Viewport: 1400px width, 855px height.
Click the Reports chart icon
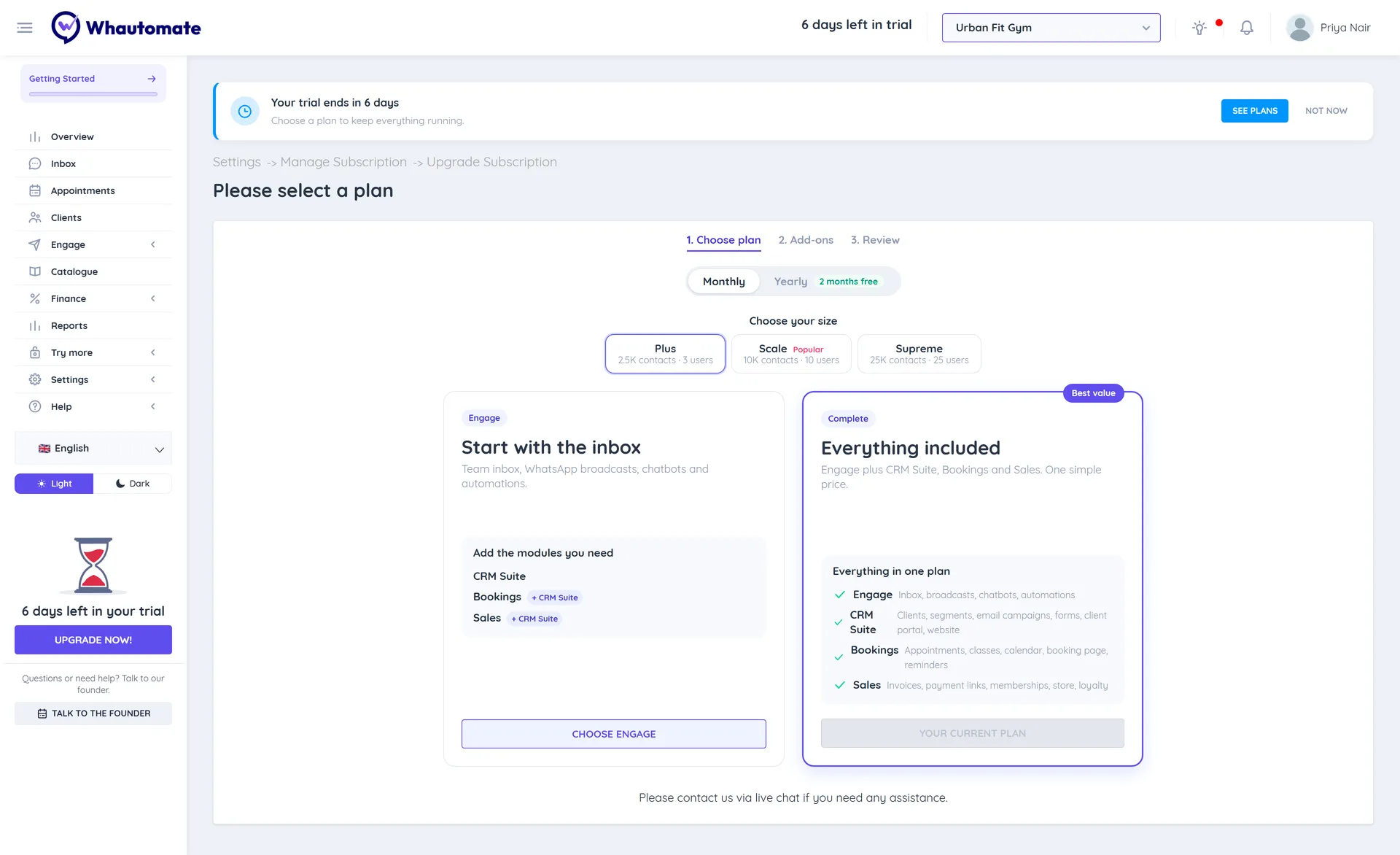35,326
